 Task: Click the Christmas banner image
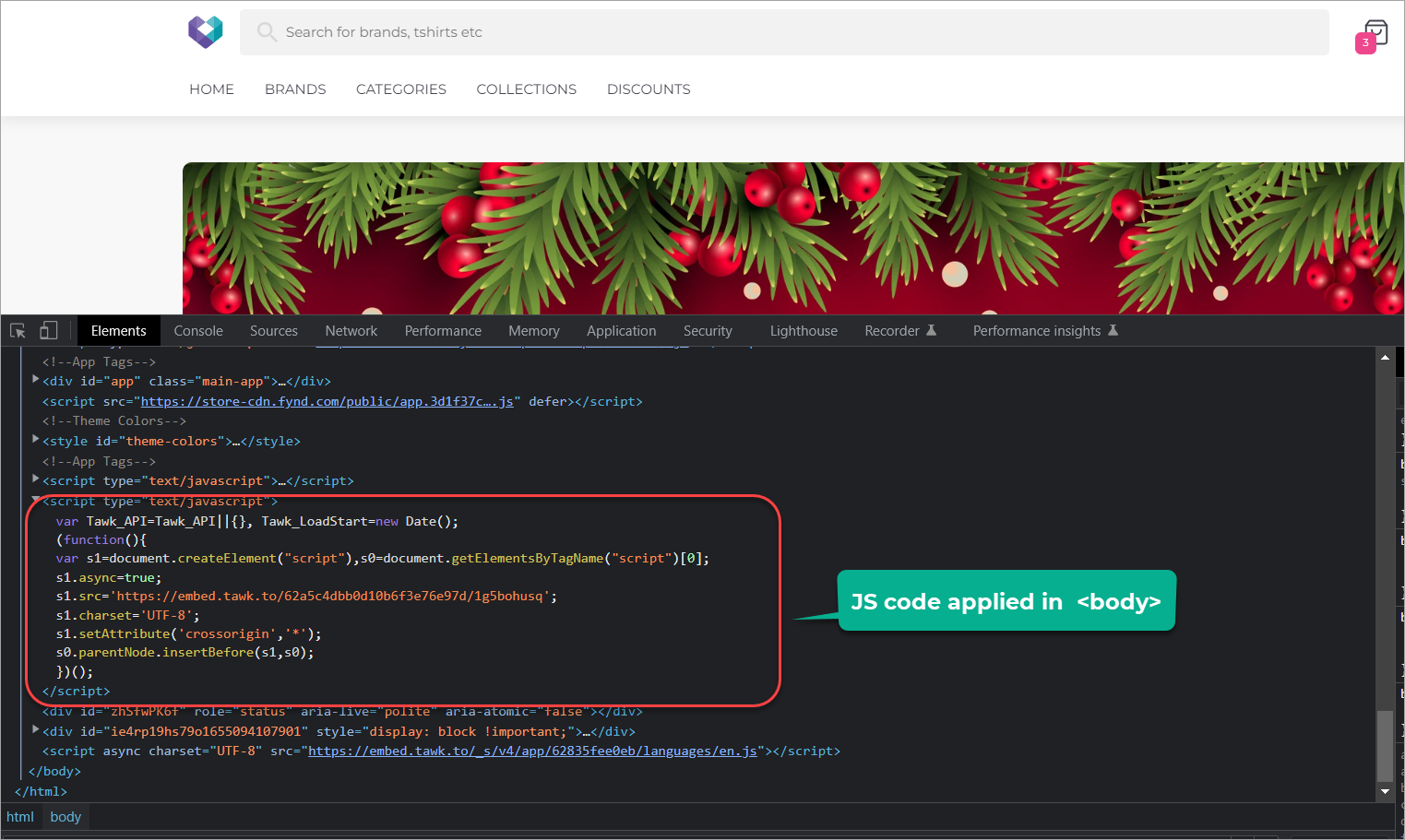point(793,238)
